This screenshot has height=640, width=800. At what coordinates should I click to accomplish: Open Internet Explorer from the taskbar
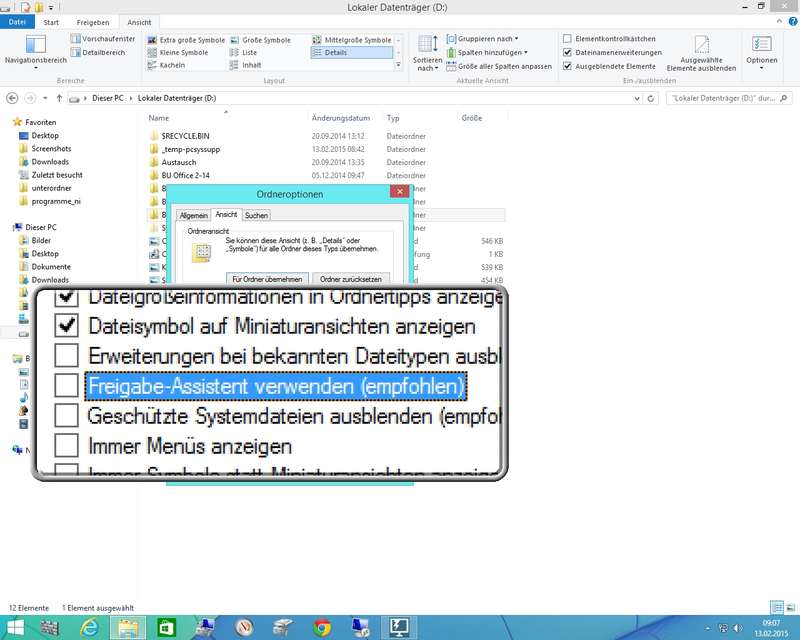coord(89,627)
